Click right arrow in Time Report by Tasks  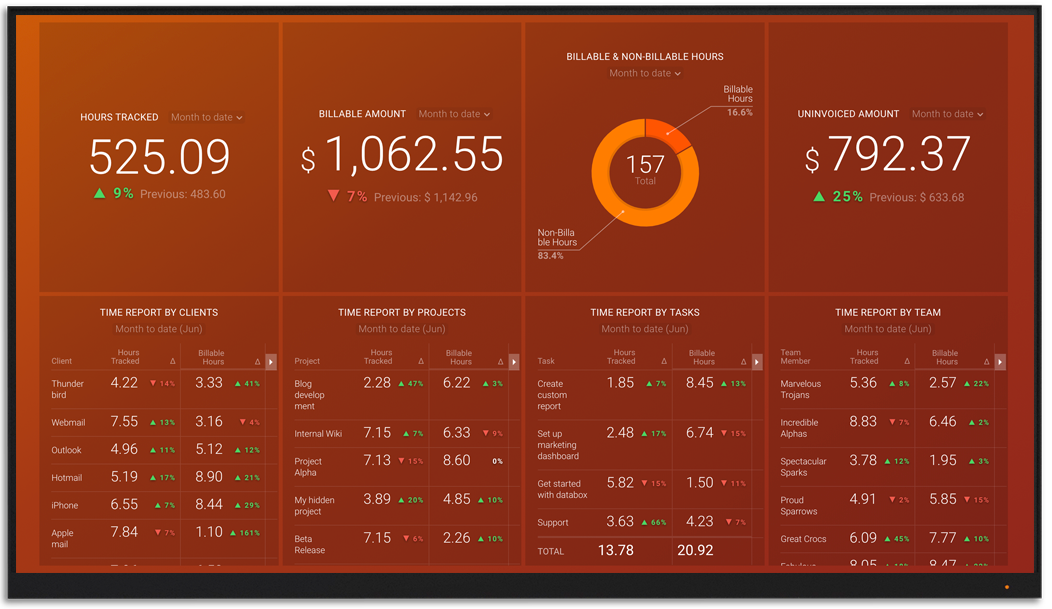coord(757,362)
